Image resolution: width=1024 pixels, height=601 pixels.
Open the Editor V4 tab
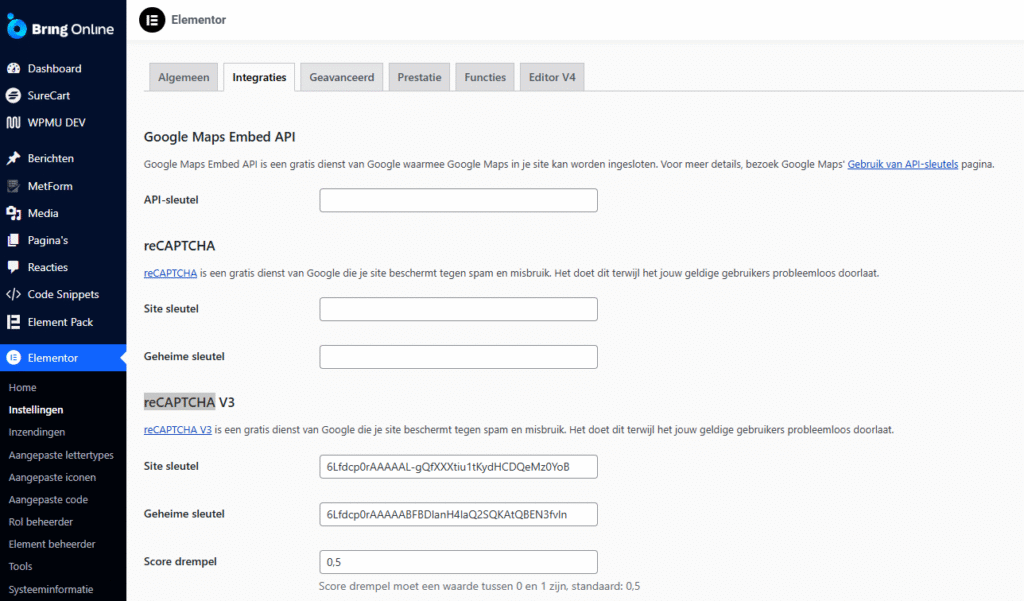552,77
